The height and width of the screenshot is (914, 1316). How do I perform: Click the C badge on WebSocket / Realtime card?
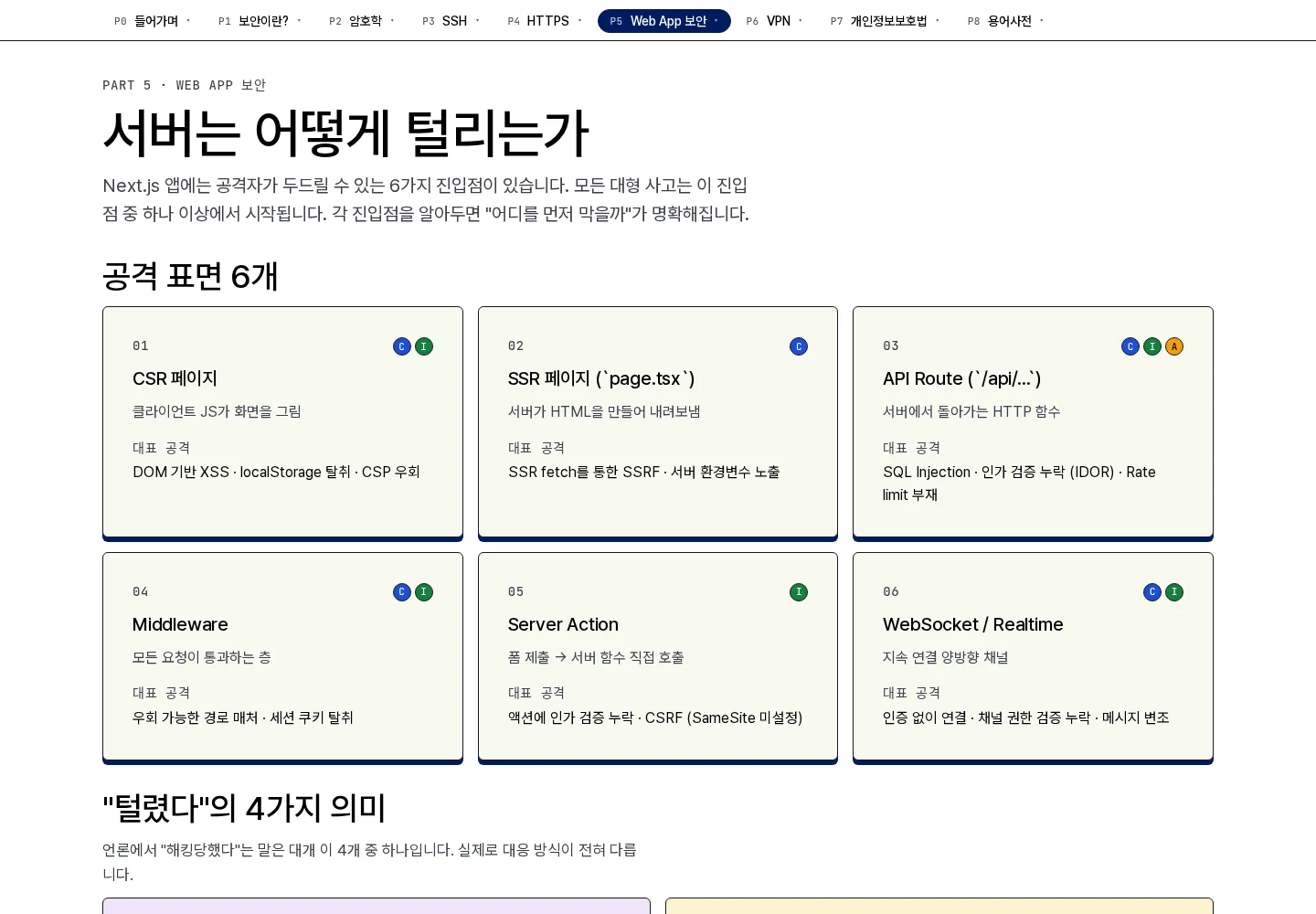(x=1152, y=592)
